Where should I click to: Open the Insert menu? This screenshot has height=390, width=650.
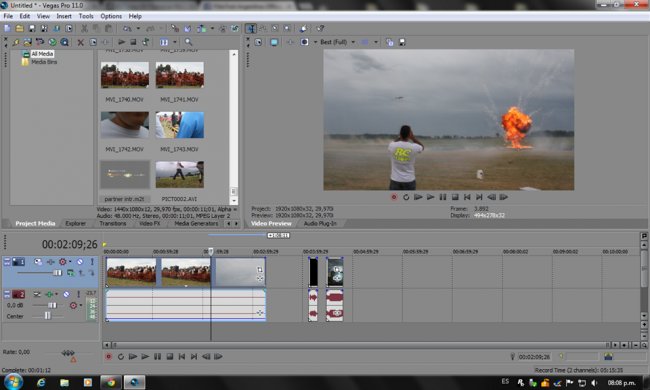coord(64,16)
